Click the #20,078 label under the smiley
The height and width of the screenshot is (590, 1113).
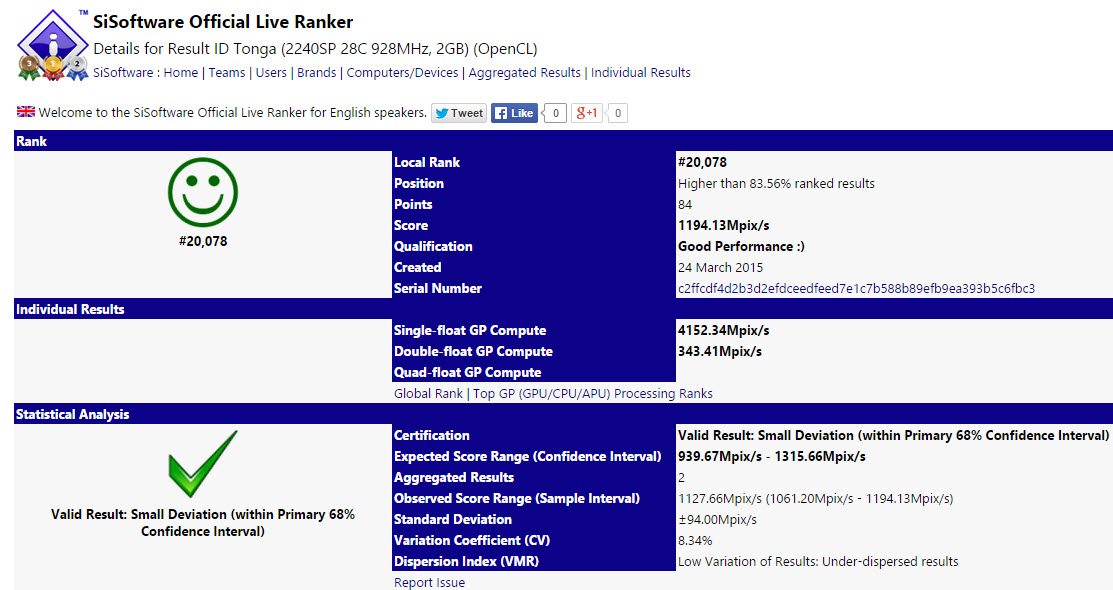coord(203,241)
